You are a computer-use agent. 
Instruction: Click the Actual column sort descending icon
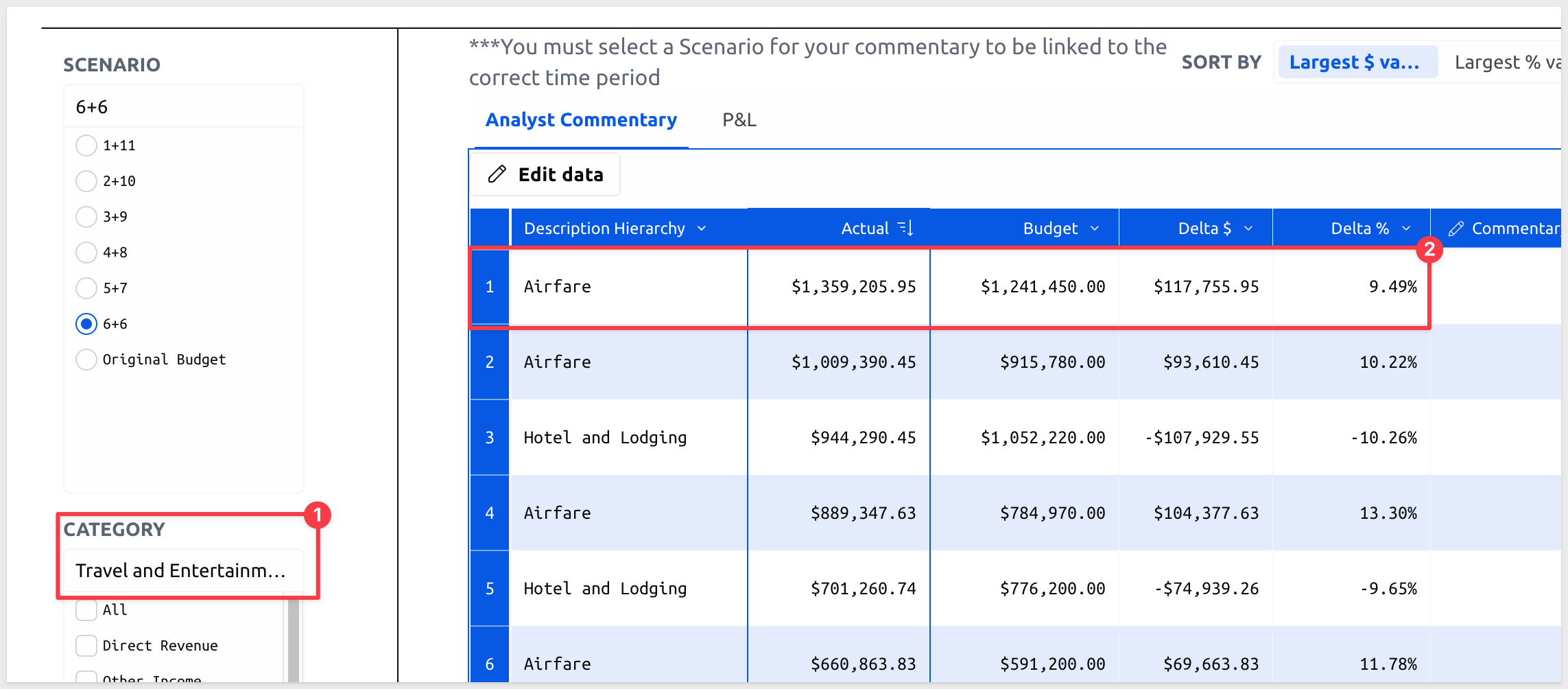coord(905,228)
